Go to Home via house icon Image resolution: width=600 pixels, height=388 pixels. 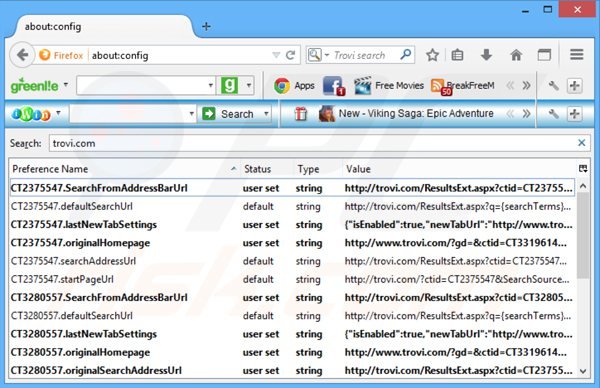pos(516,55)
